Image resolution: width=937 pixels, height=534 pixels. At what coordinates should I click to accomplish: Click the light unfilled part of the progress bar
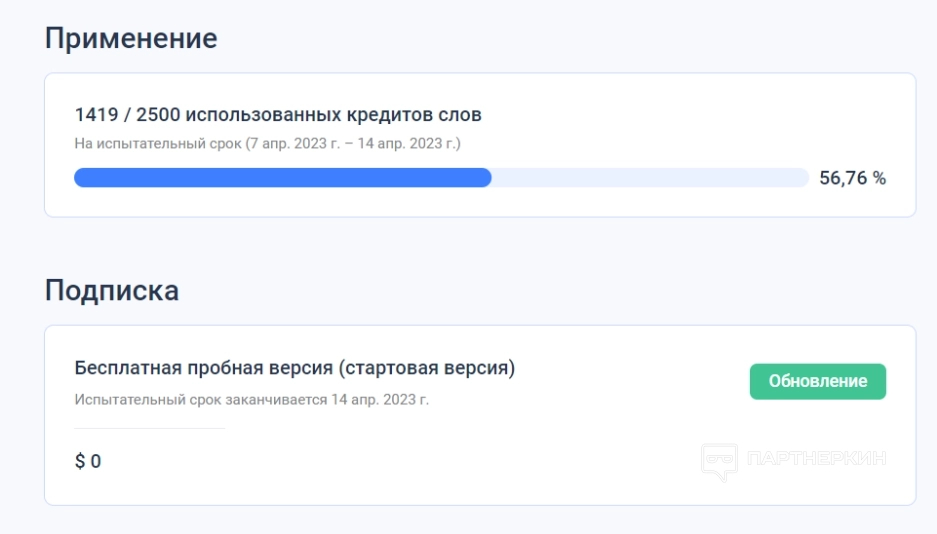(650, 178)
